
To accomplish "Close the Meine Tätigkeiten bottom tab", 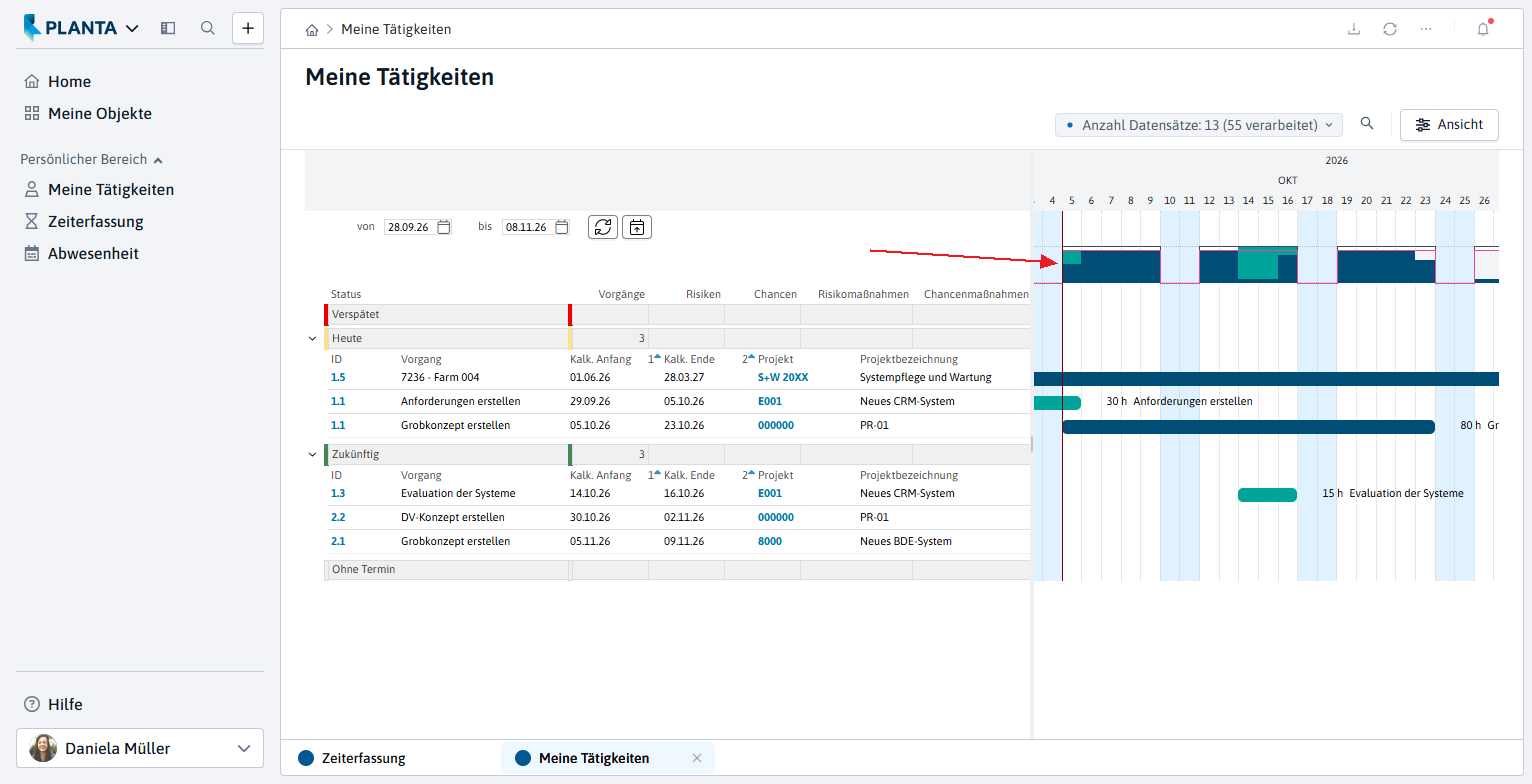I will pyautogui.click(x=697, y=758).
